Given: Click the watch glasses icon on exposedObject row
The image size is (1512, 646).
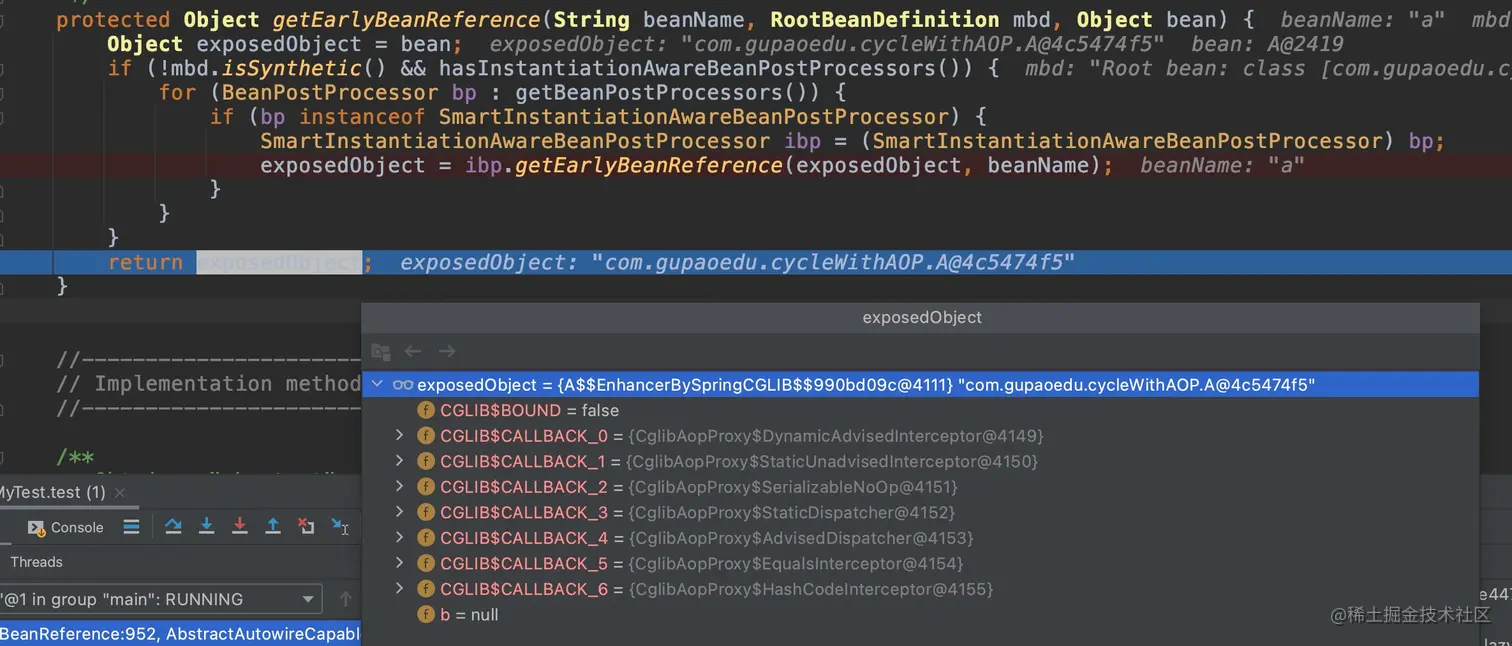Looking at the screenshot, I should coord(403,385).
